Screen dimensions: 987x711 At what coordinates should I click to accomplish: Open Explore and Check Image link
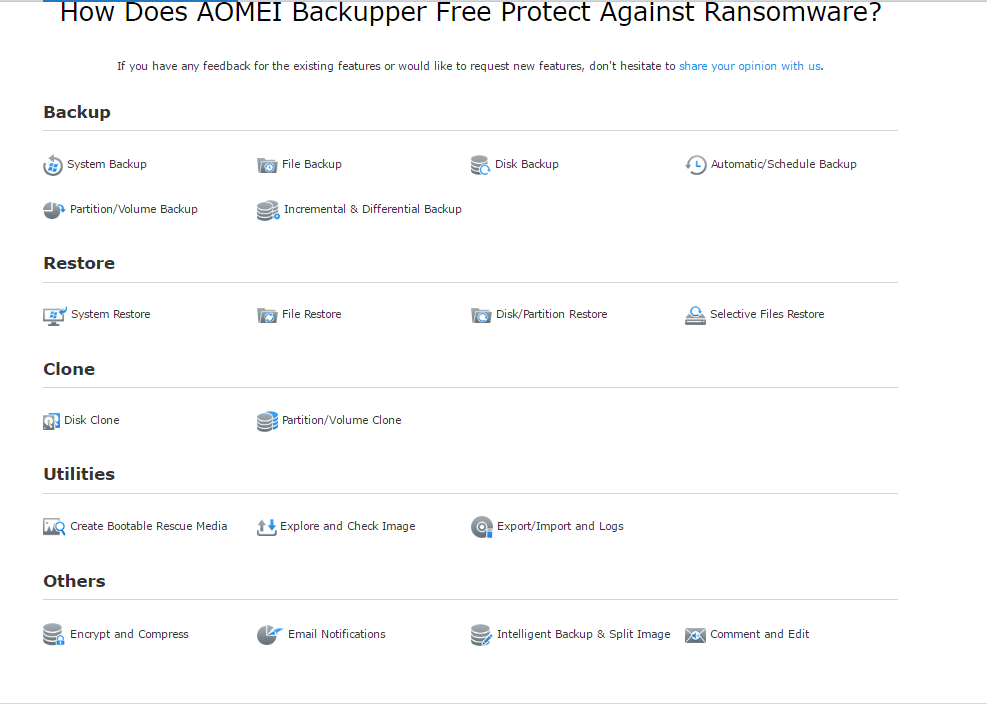pyautogui.click(x=347, y=526)
